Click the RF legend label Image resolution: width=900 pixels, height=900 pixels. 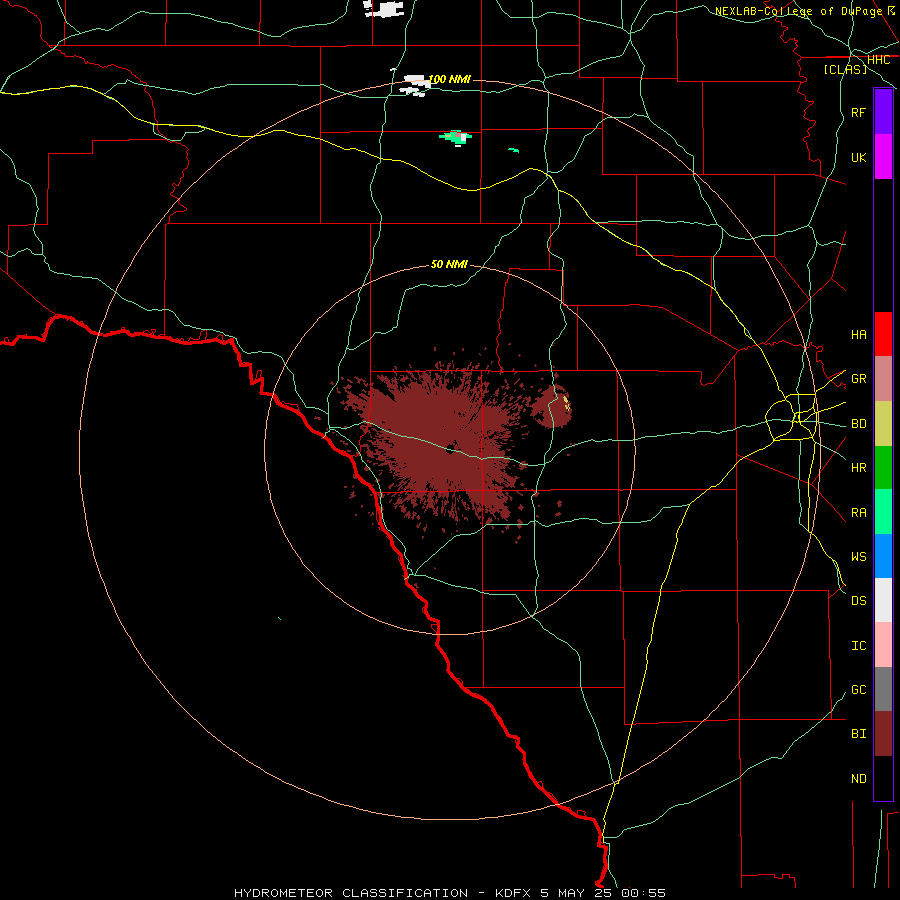point(858,112)
